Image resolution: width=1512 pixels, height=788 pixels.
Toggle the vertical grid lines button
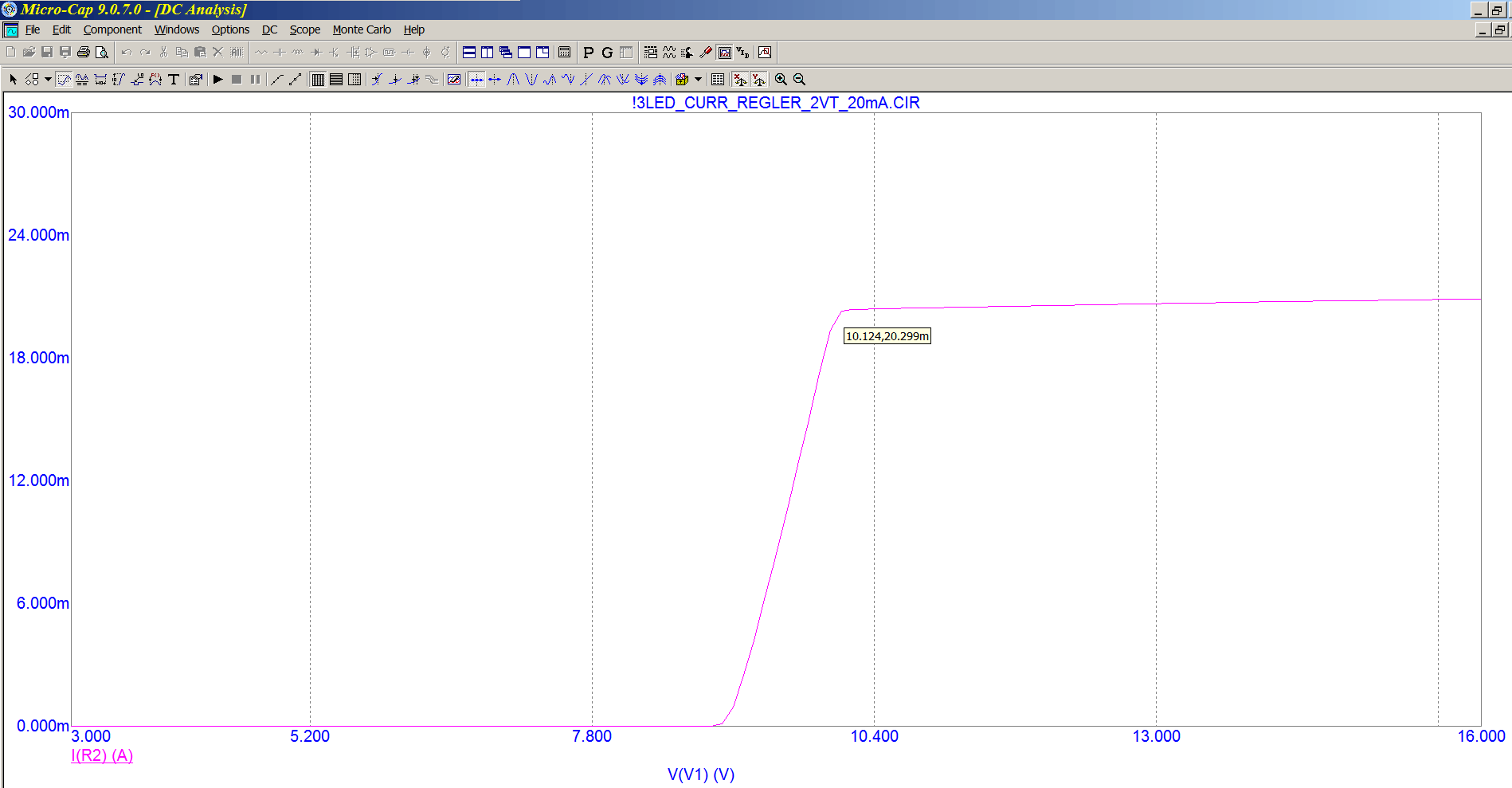tap(317, 80)
